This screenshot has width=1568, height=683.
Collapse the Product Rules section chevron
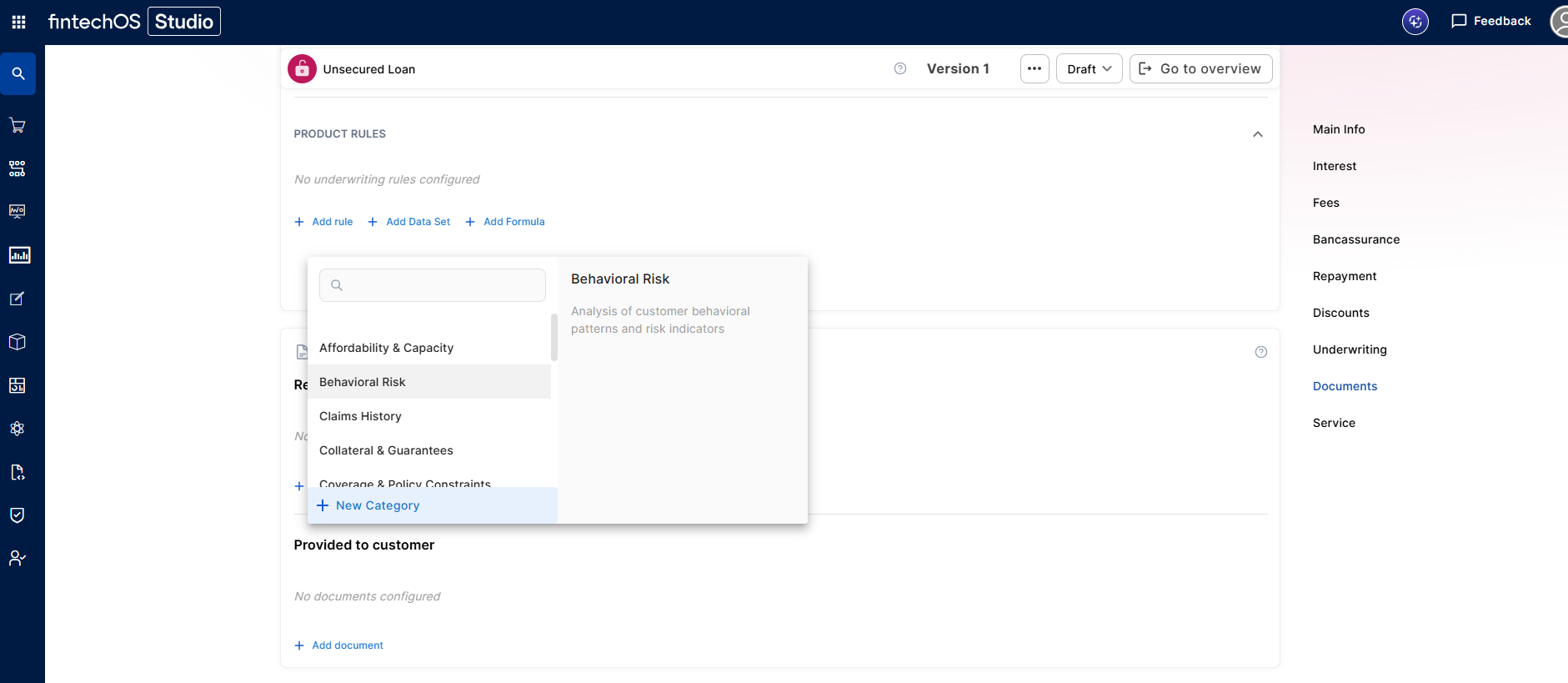[1258, 134]
